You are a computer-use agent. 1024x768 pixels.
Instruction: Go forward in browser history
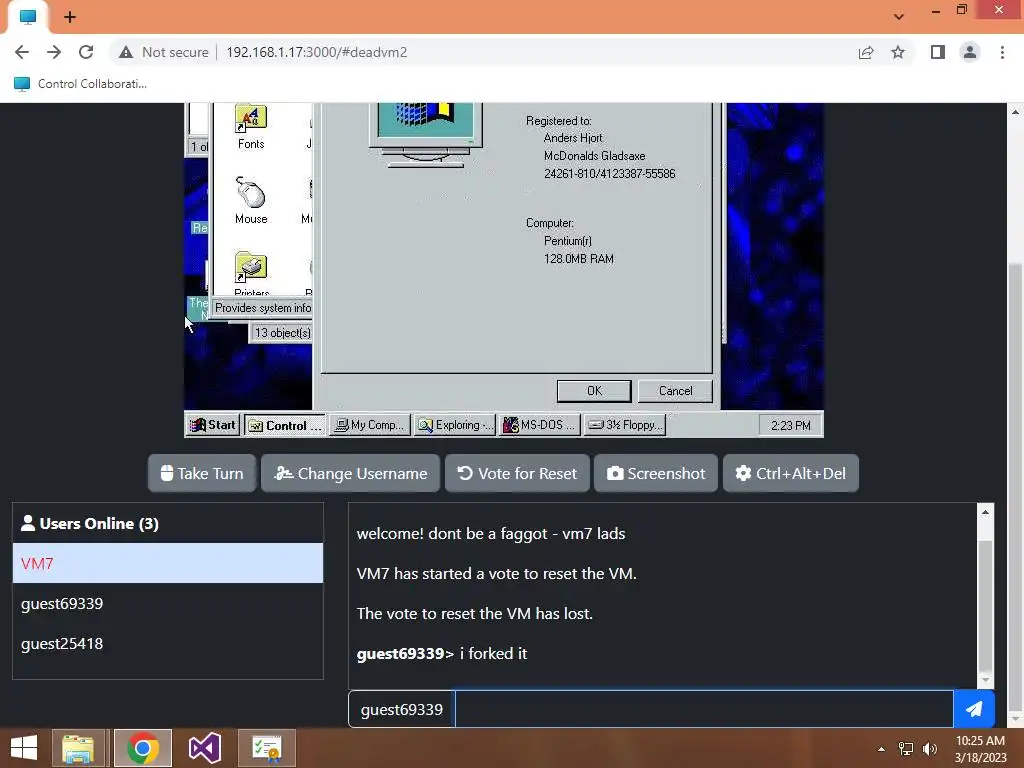pos(54,52)
